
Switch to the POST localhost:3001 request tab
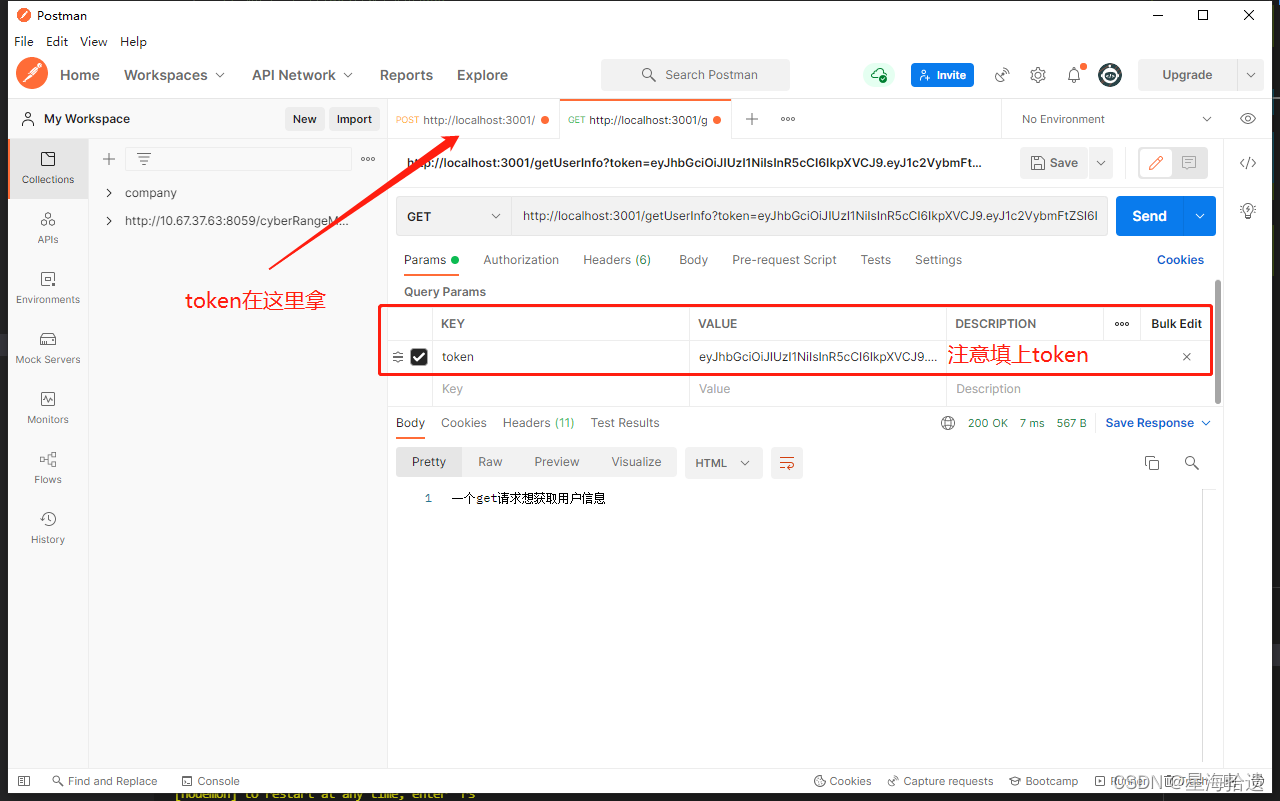pyautogui.click(x=472, y=119)
